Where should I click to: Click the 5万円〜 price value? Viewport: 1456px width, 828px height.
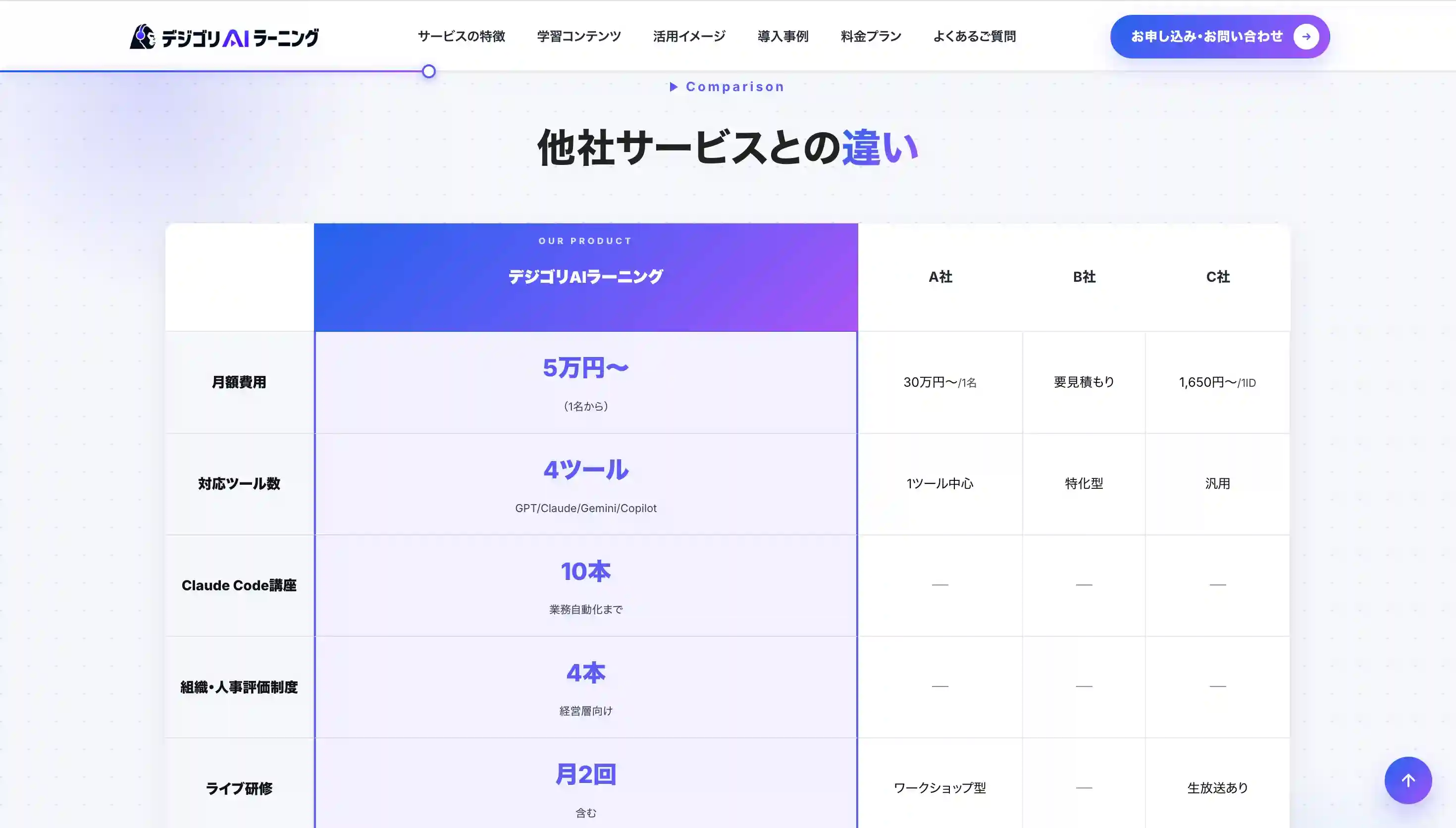(585, 368)
